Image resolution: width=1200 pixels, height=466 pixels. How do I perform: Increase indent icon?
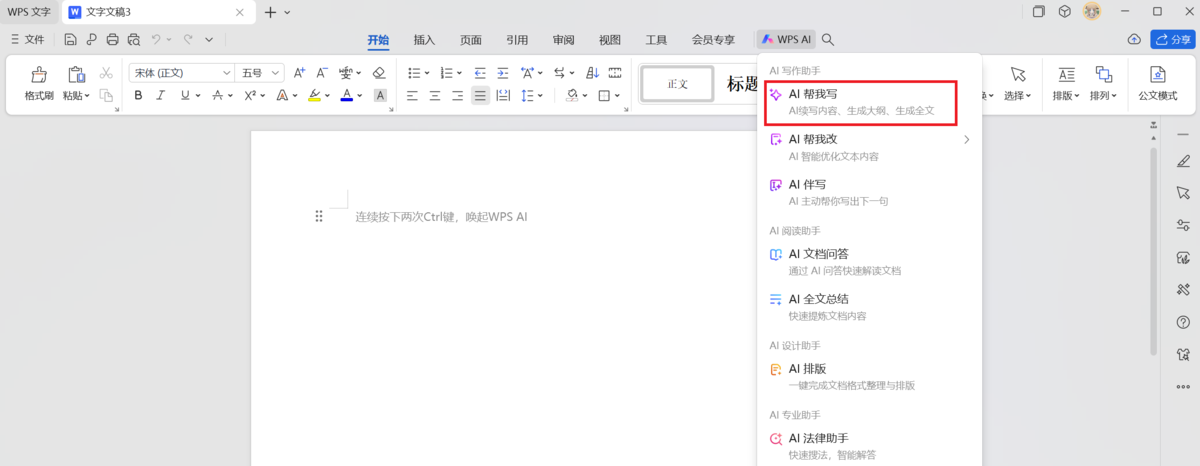coord(505,72)
